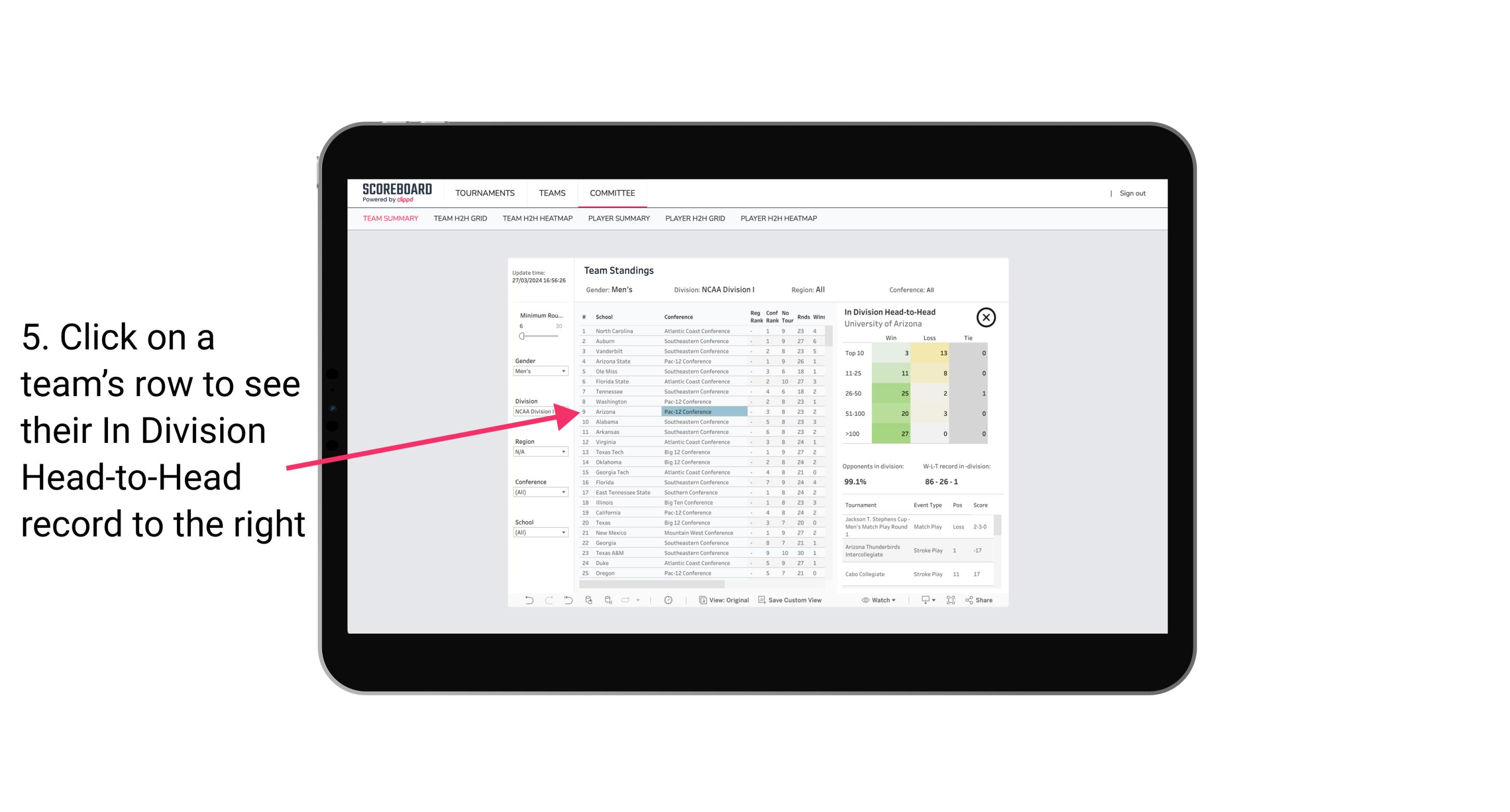Click the View Original icon
The image size is (1510, 812).
700,600
